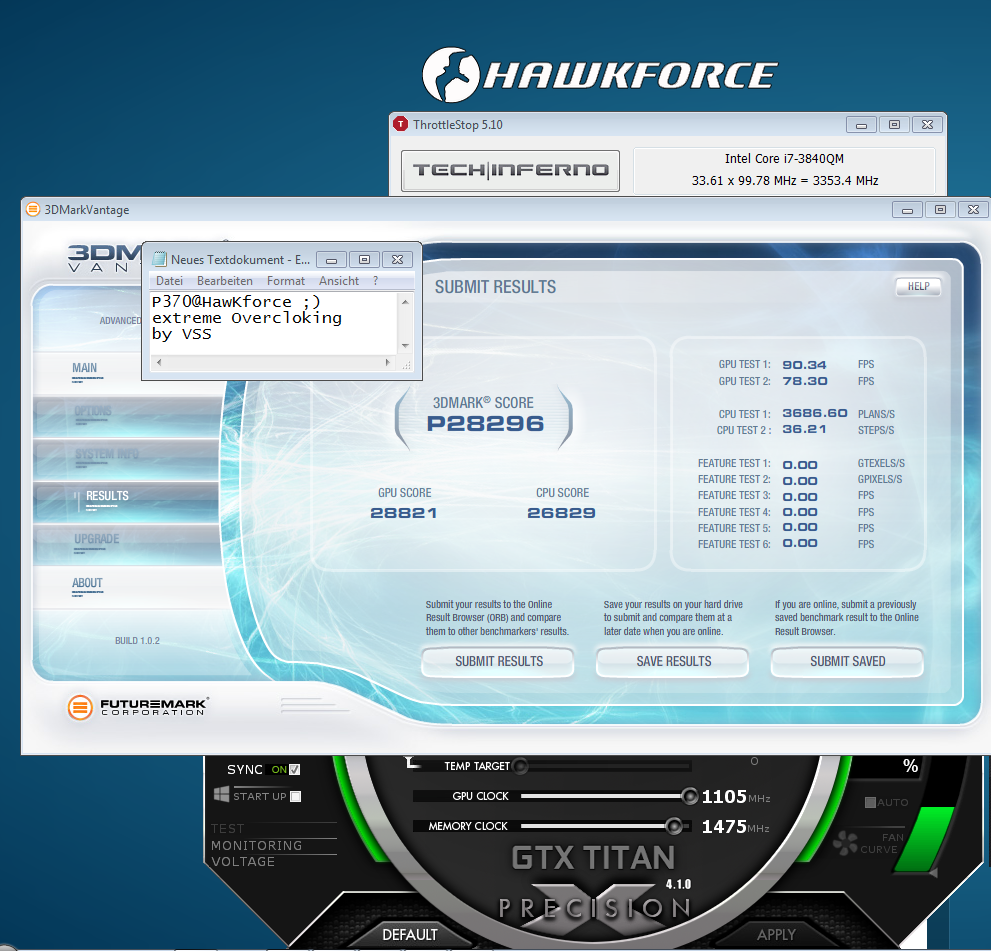The width and height of the screenshot is (991, 951).
Task: Open the About section in 3DMark
Action: coord(87,583)
